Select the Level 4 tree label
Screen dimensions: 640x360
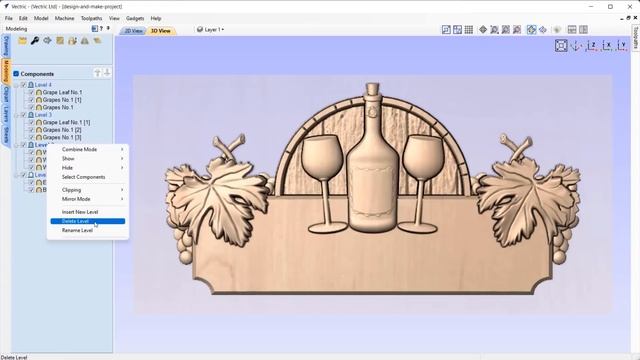click(x=43, y=85)
